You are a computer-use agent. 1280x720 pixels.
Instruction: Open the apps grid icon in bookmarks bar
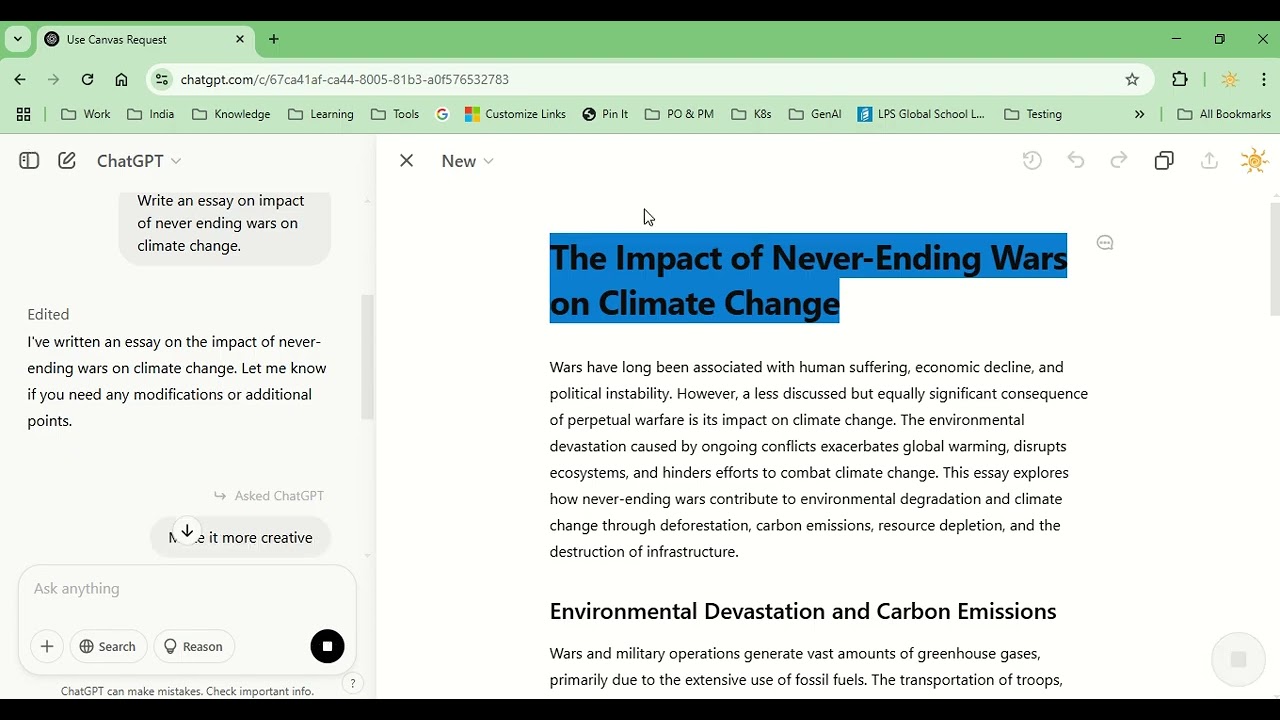[23, 114]
